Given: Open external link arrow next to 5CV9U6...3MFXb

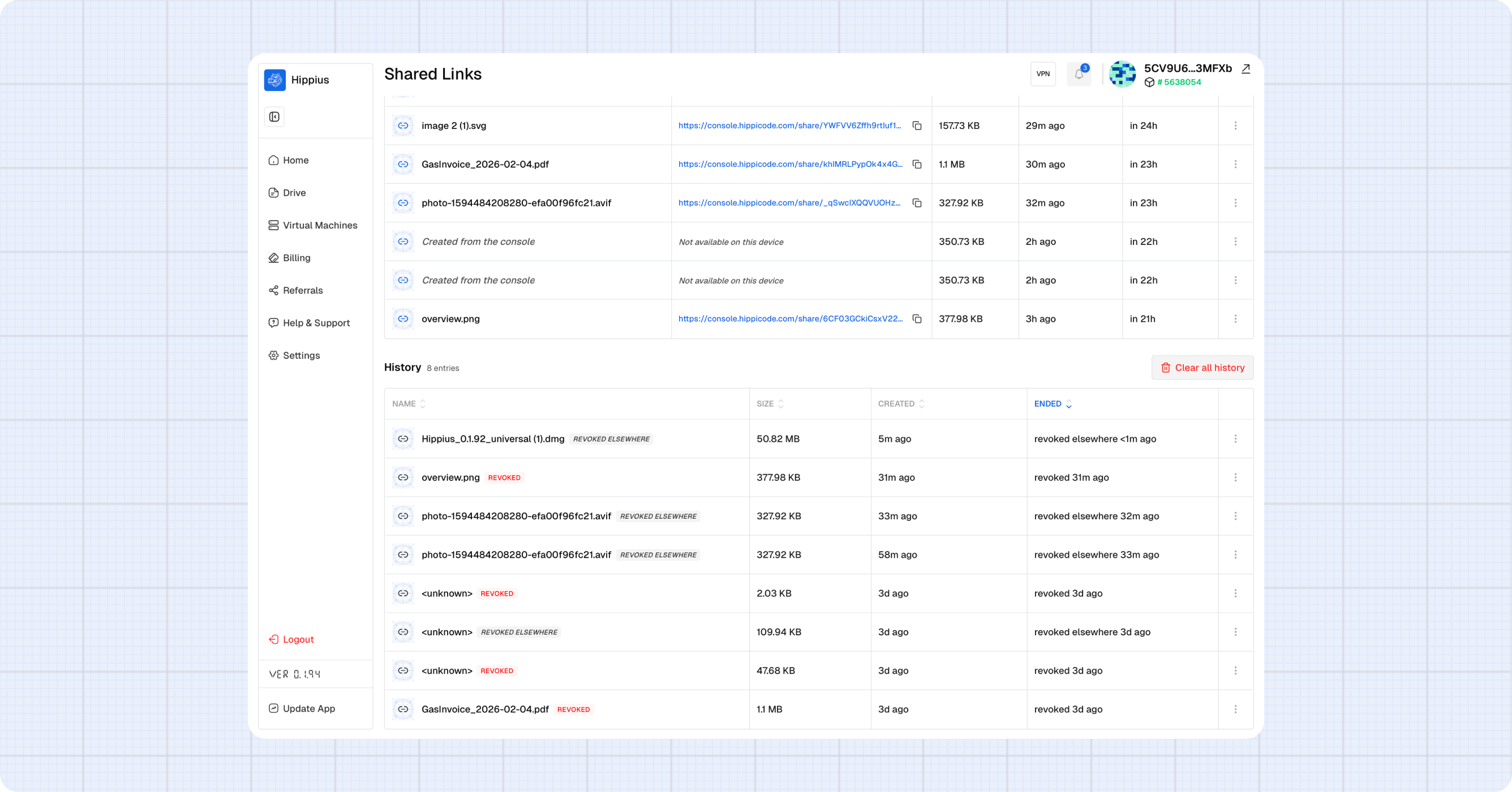Looking at the screenshot, I should click(1245, 68).
